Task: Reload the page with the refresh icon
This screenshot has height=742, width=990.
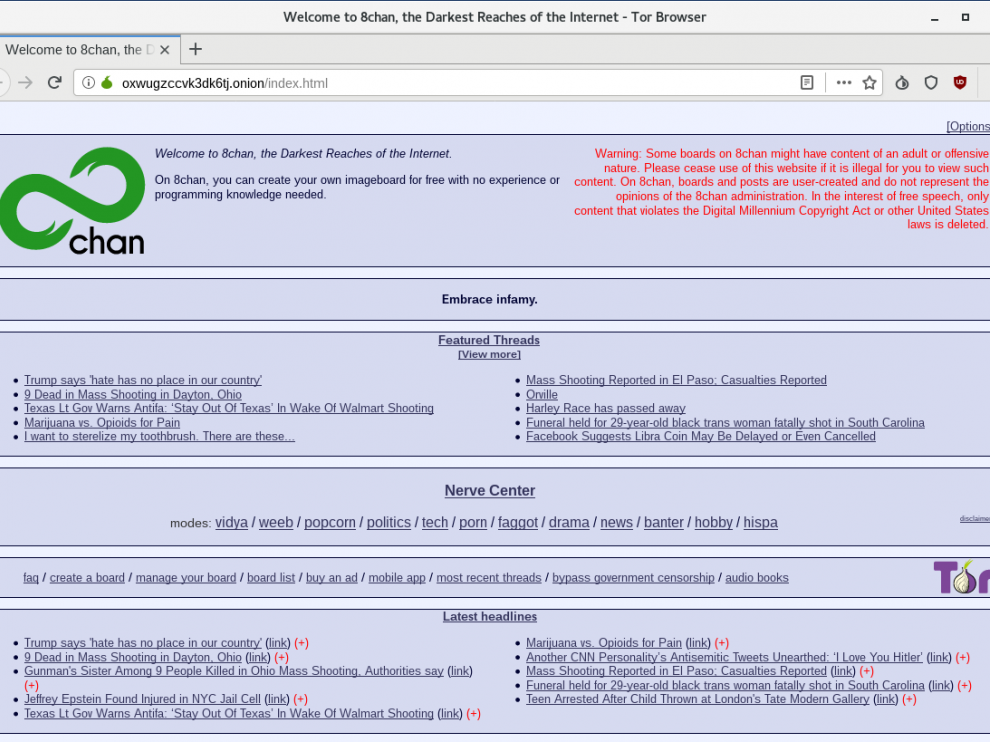Action: pyautogui.click(x=54, y=83)
